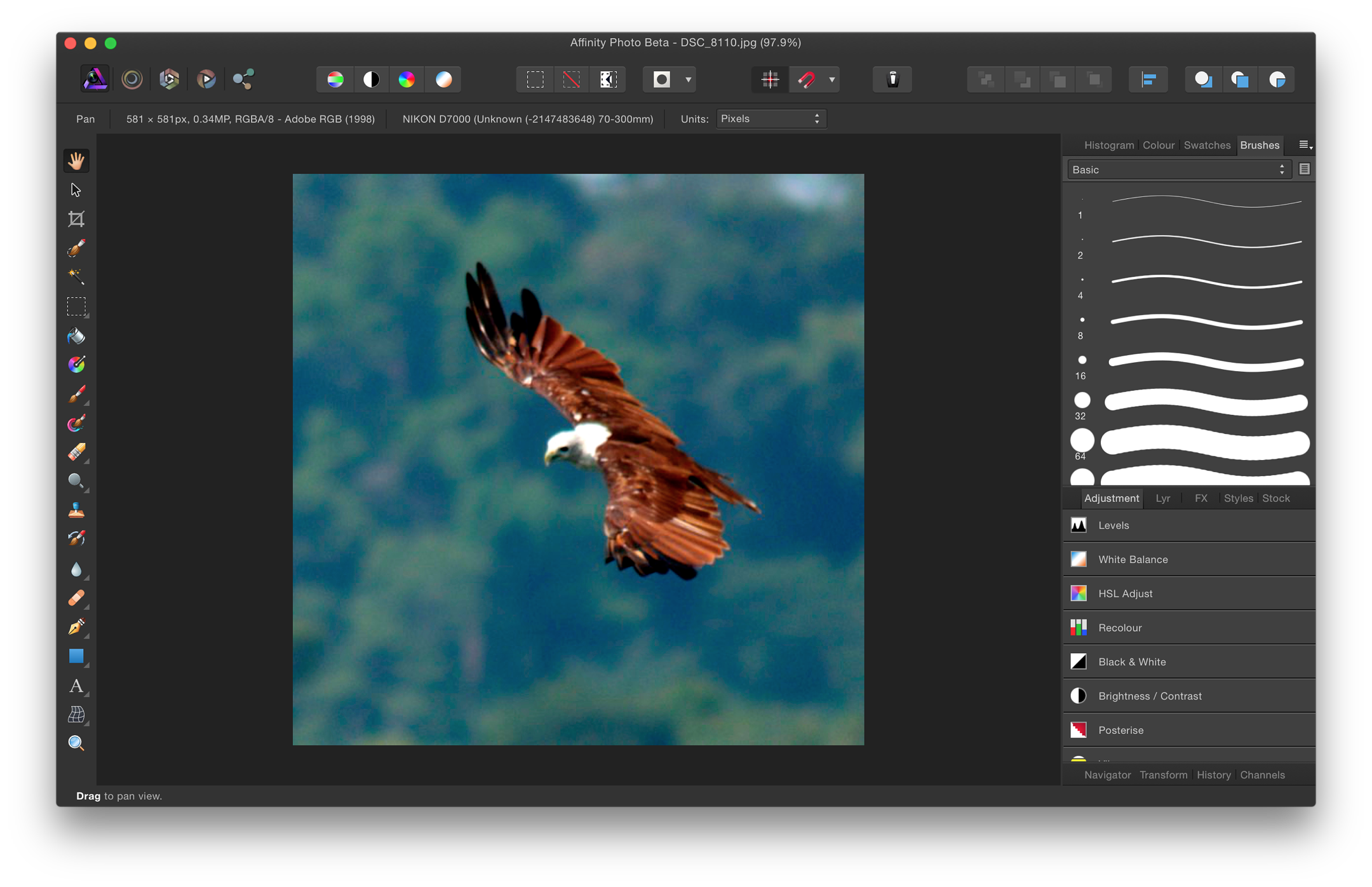Click Insert inside selection icon
1372x887 pixels.
(x=1277, y=79)
